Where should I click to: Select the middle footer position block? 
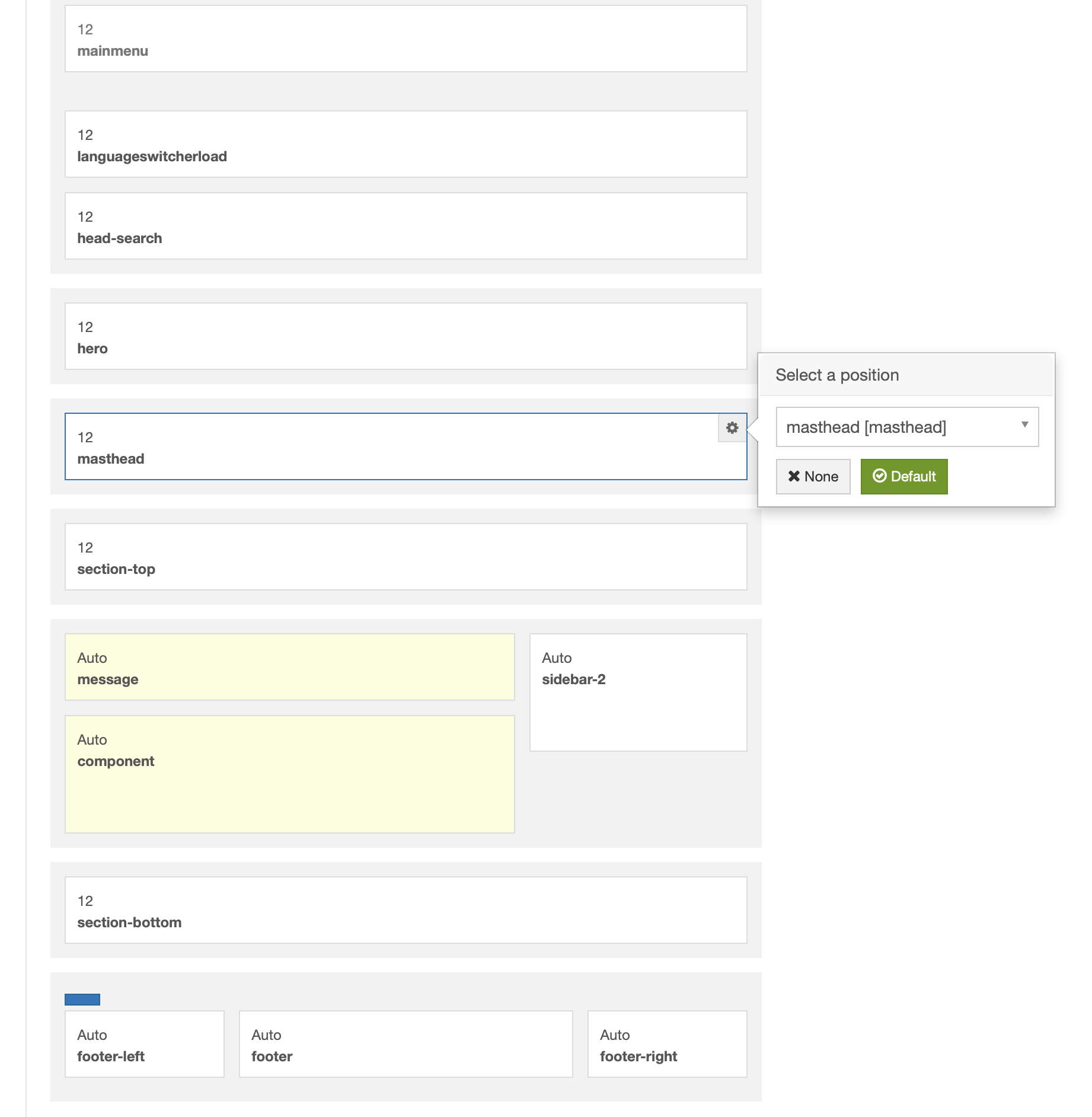tap(405, 1044)
